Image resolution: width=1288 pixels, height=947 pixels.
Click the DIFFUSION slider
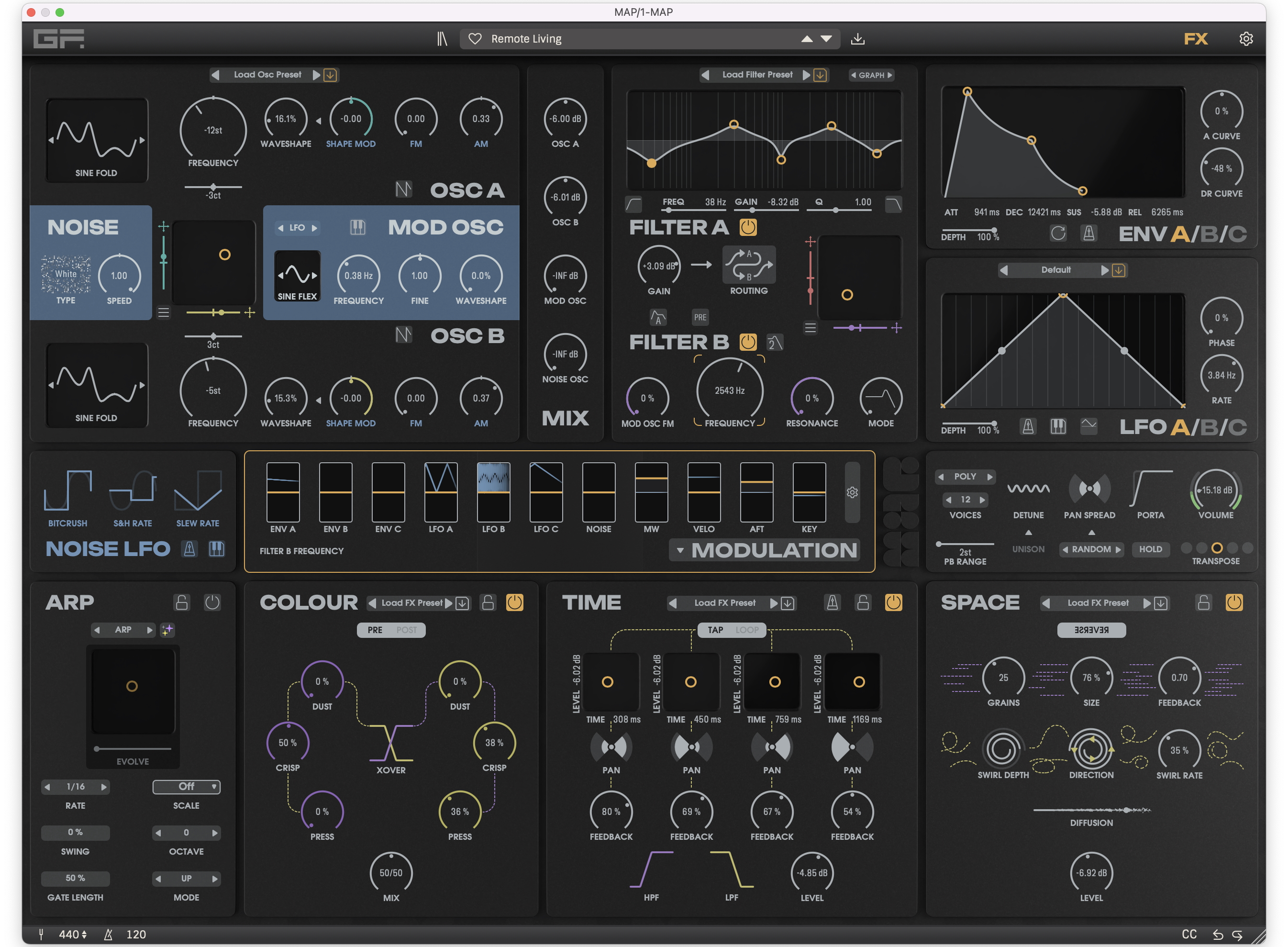(x=1091, y=810)
